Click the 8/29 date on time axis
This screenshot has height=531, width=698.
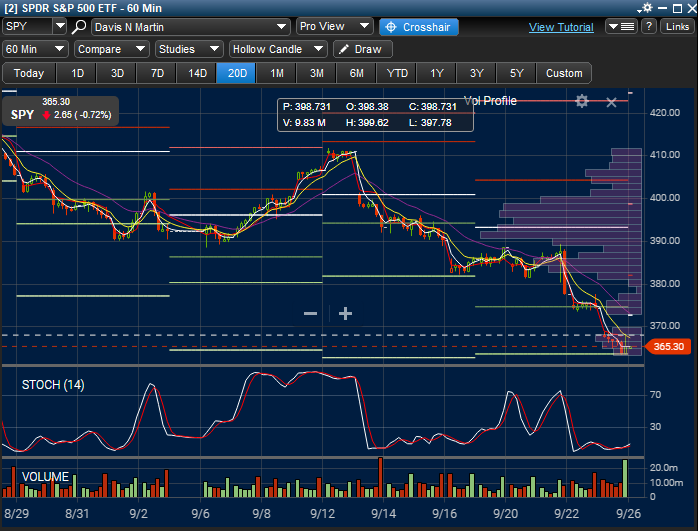(x=16, y=514)
